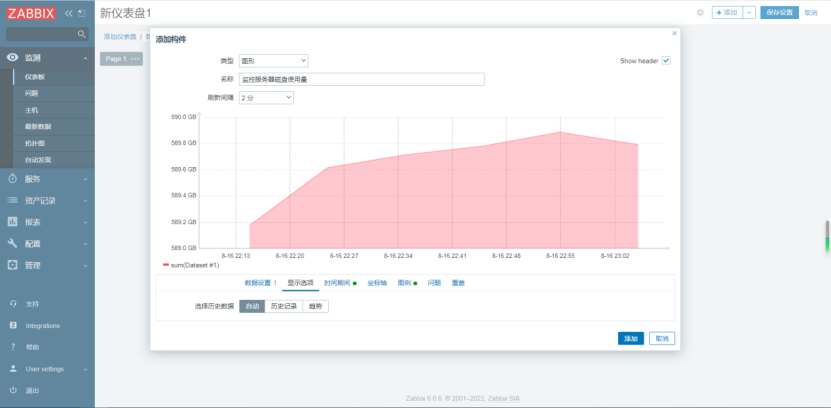Expand the 服务 menu section
This screenshot has height=408, width=831.
pyautogui.click(x=85, y=179)
